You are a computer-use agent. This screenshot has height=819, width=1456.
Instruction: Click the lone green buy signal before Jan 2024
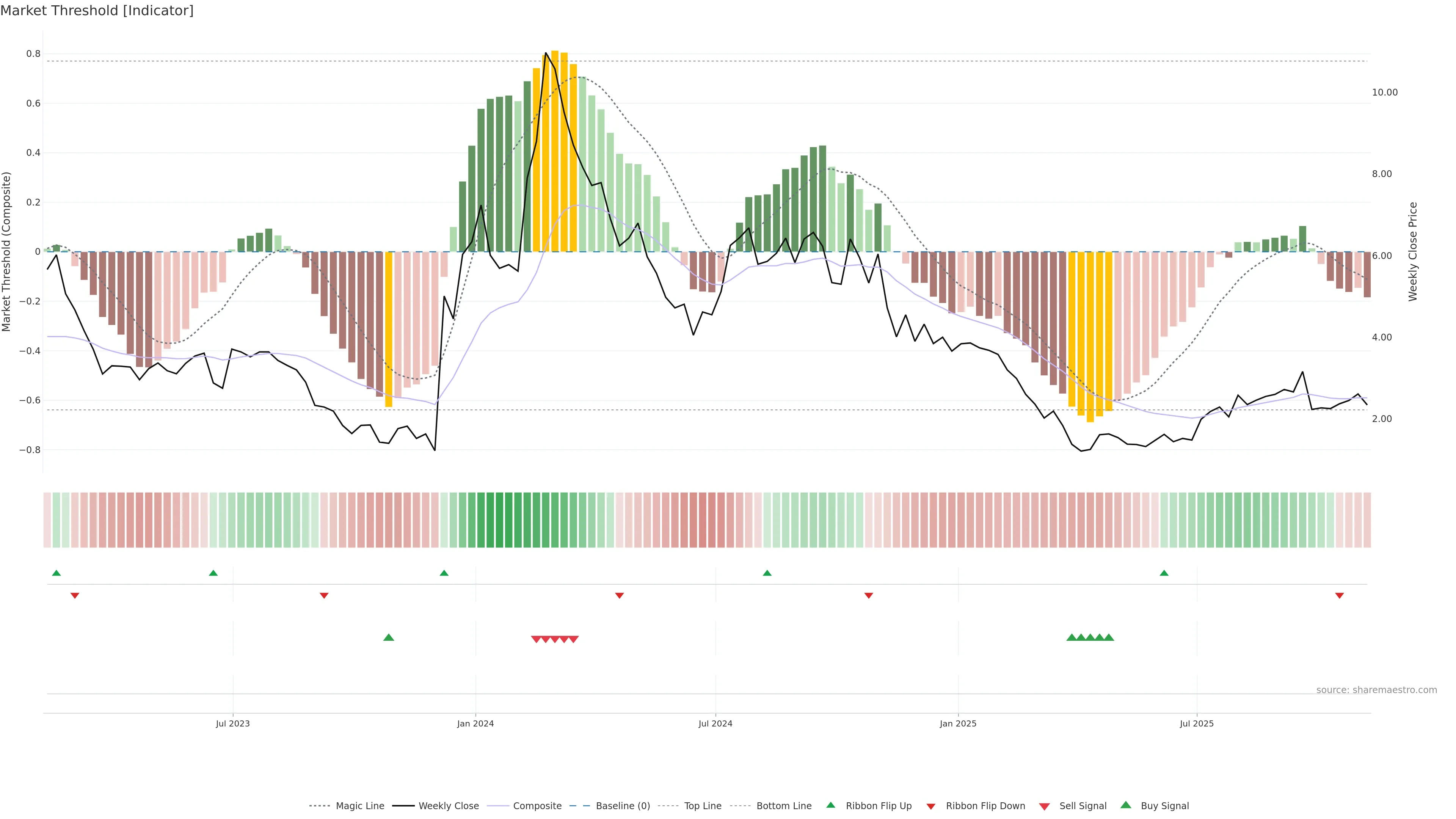389,637
